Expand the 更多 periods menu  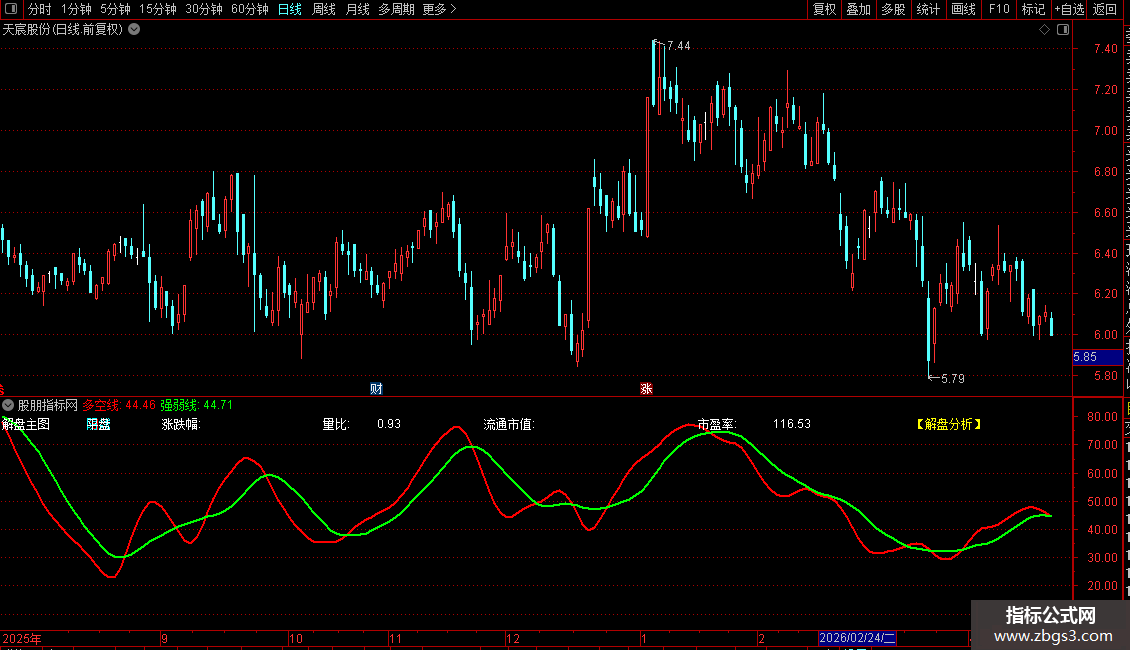tap(439, 9)
